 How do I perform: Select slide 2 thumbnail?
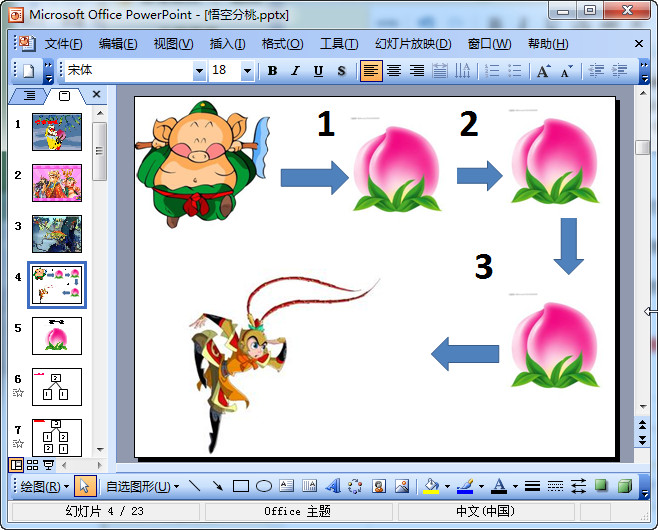coord(57,183)
